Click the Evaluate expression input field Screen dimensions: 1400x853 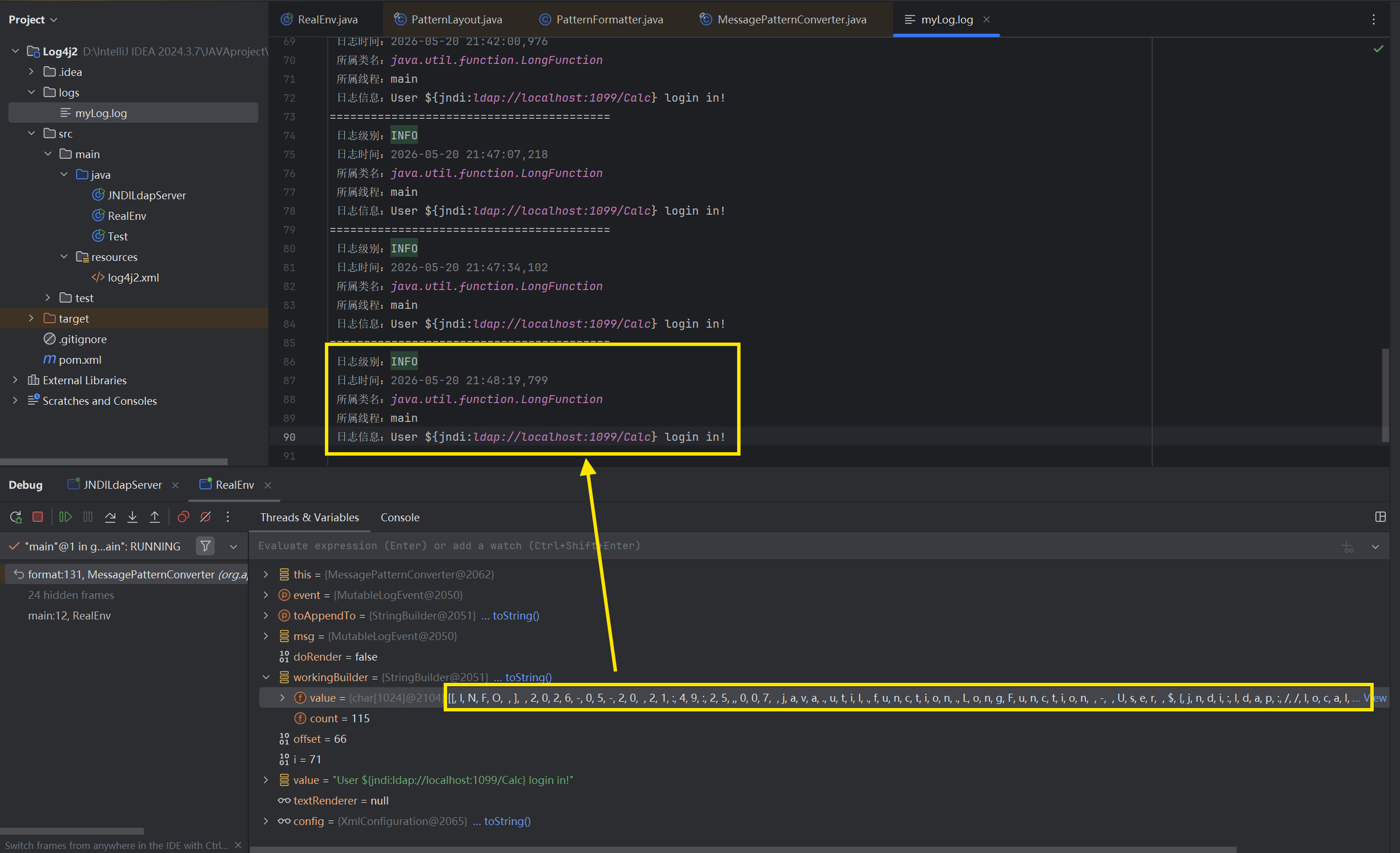(x=794, y=546)
